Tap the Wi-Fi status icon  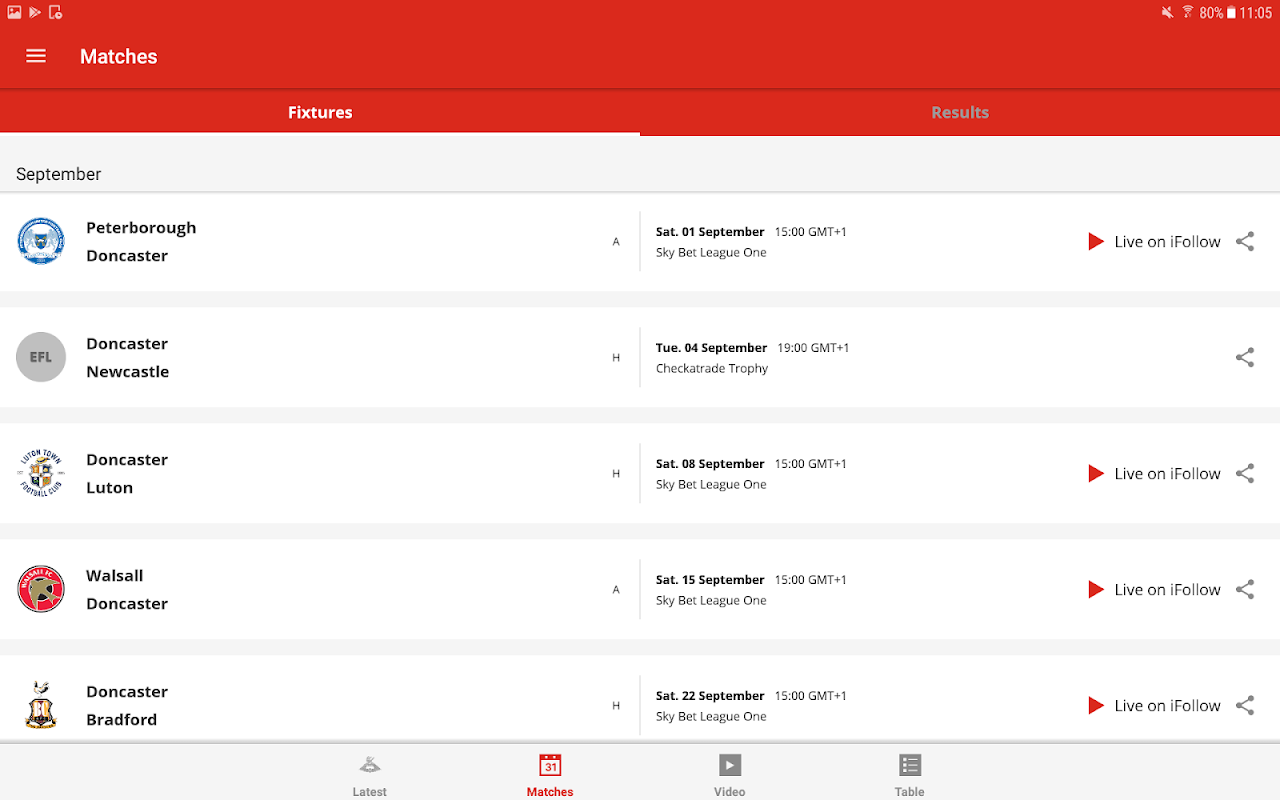point(1188,13)
